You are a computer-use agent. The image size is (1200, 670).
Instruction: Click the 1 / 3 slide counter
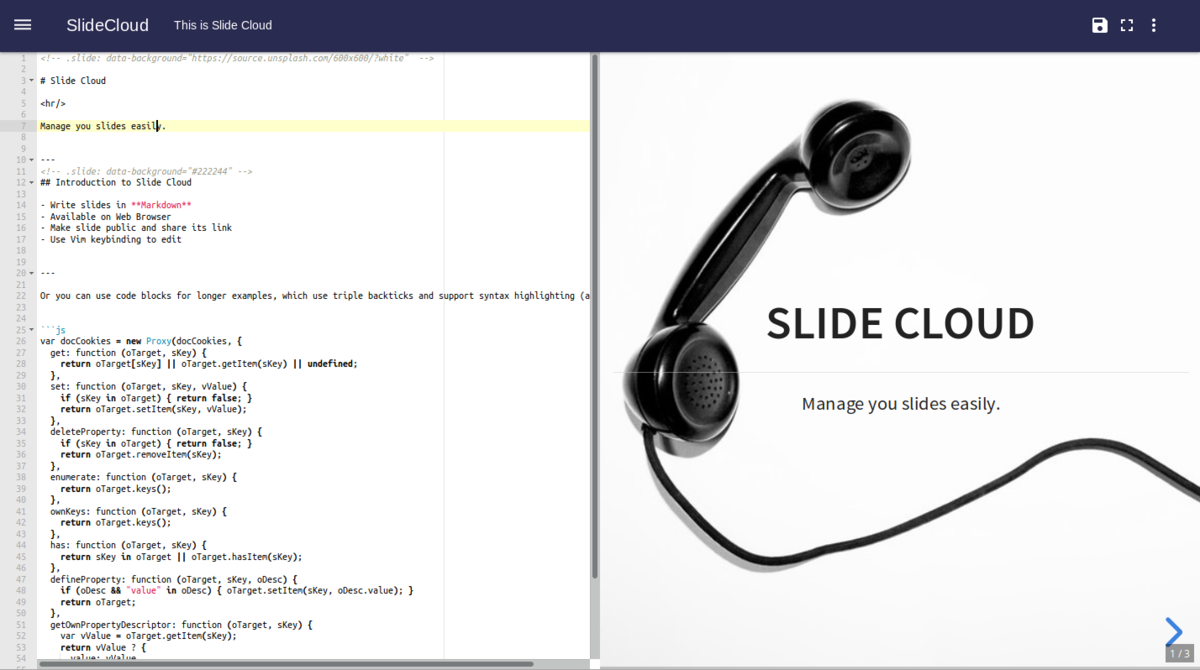tap(1179, 653)
